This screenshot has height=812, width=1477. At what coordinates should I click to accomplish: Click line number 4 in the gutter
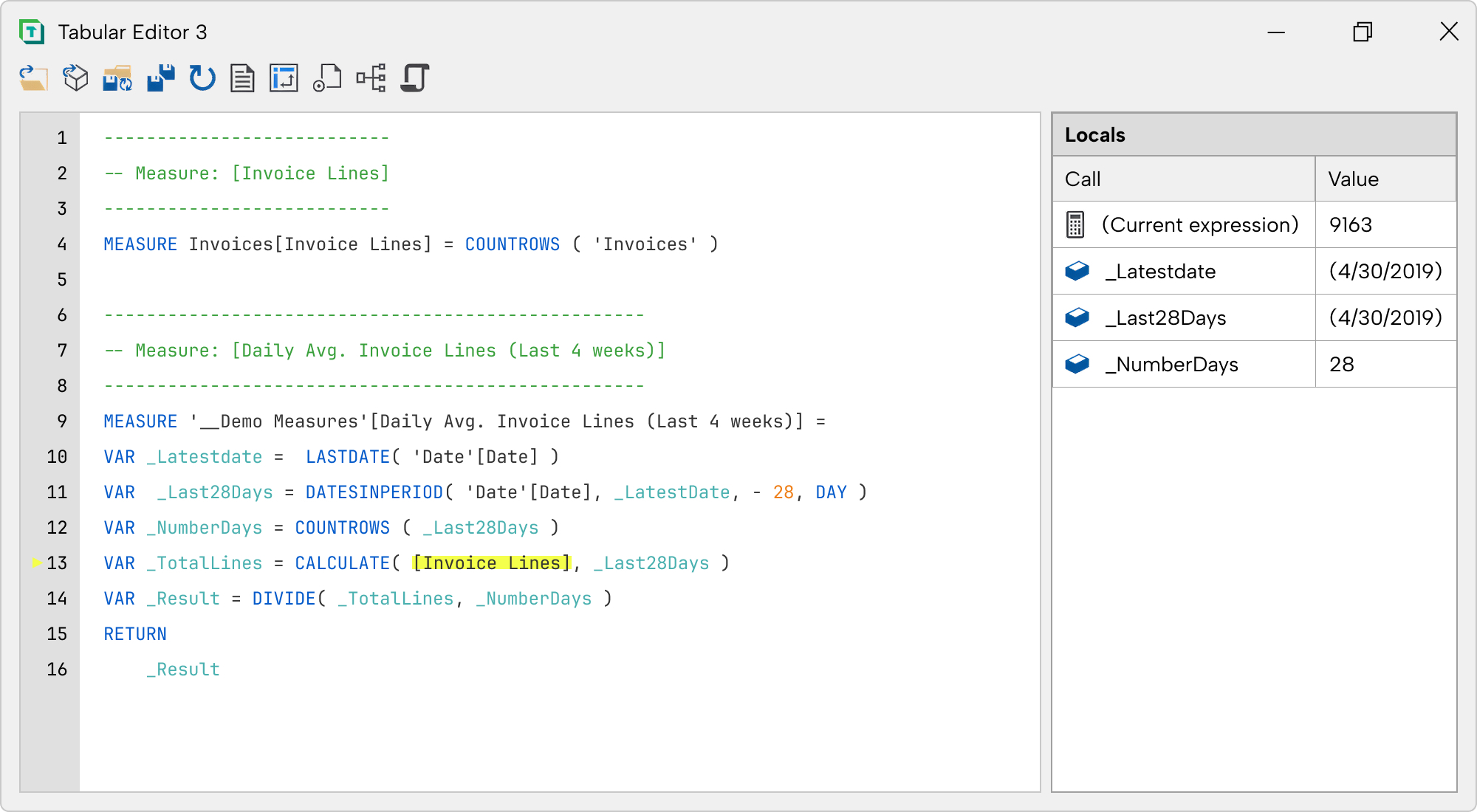pos(62,244)
